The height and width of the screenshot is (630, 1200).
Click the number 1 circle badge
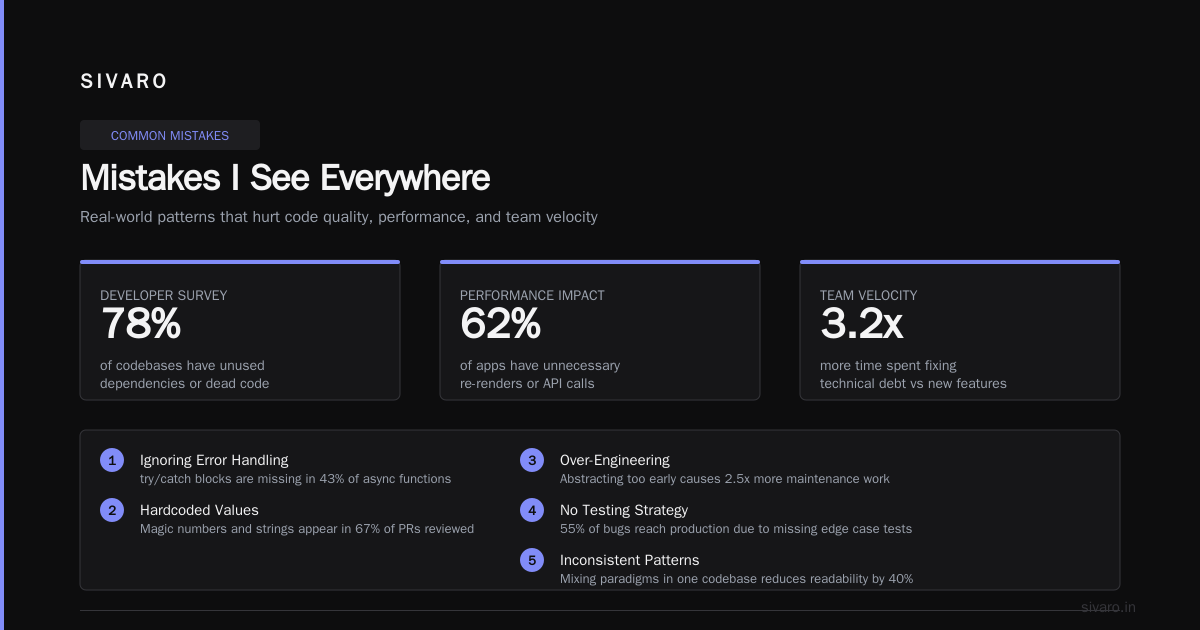click(x=112, y=460)
